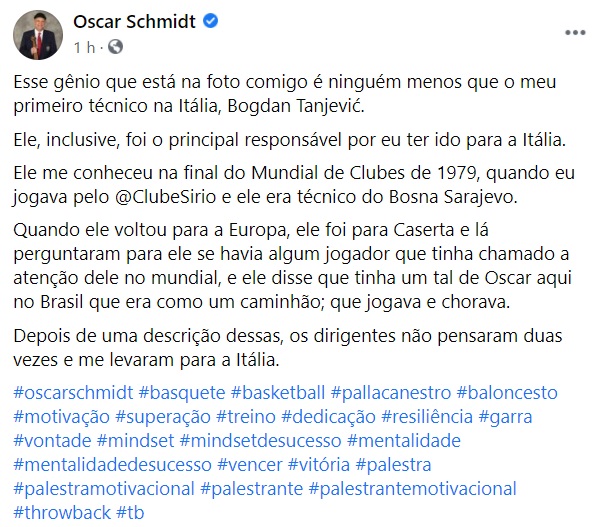Open the Oscar Schmidt profile name link
This screenshot has width=616, height=527.
[x=135, y=22]
